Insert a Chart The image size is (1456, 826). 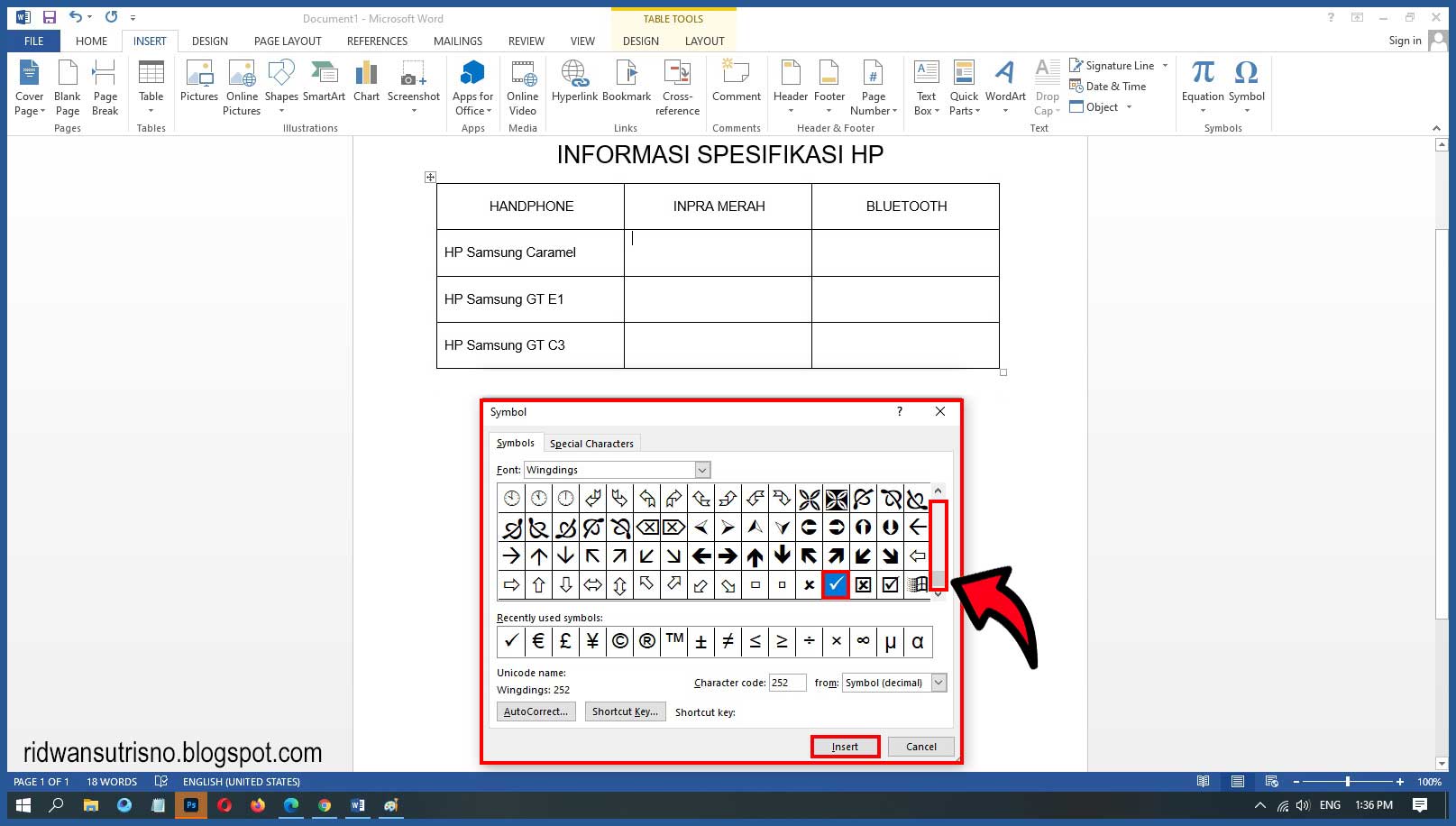click(366, 81)
